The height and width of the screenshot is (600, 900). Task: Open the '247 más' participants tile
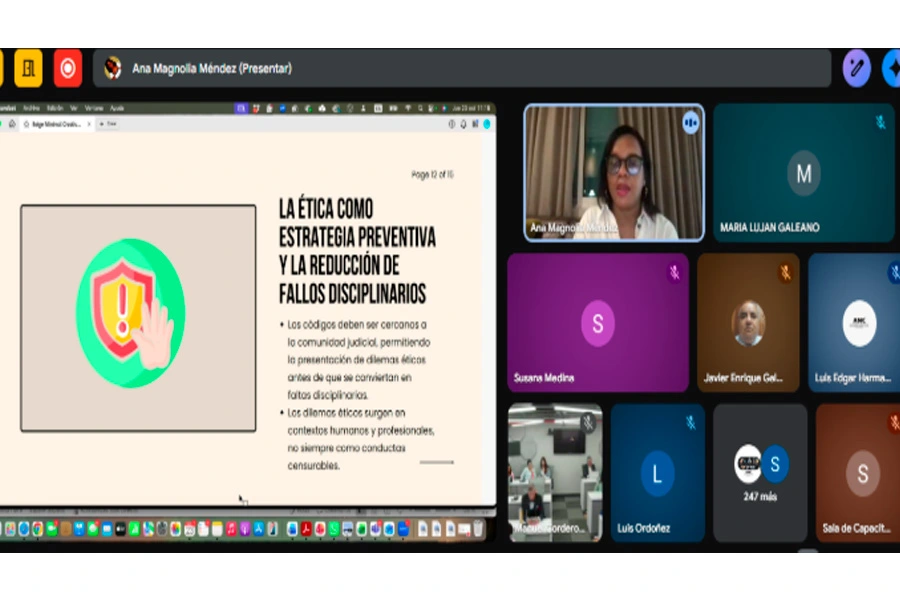pyautogui.click(x=760, y=472)
